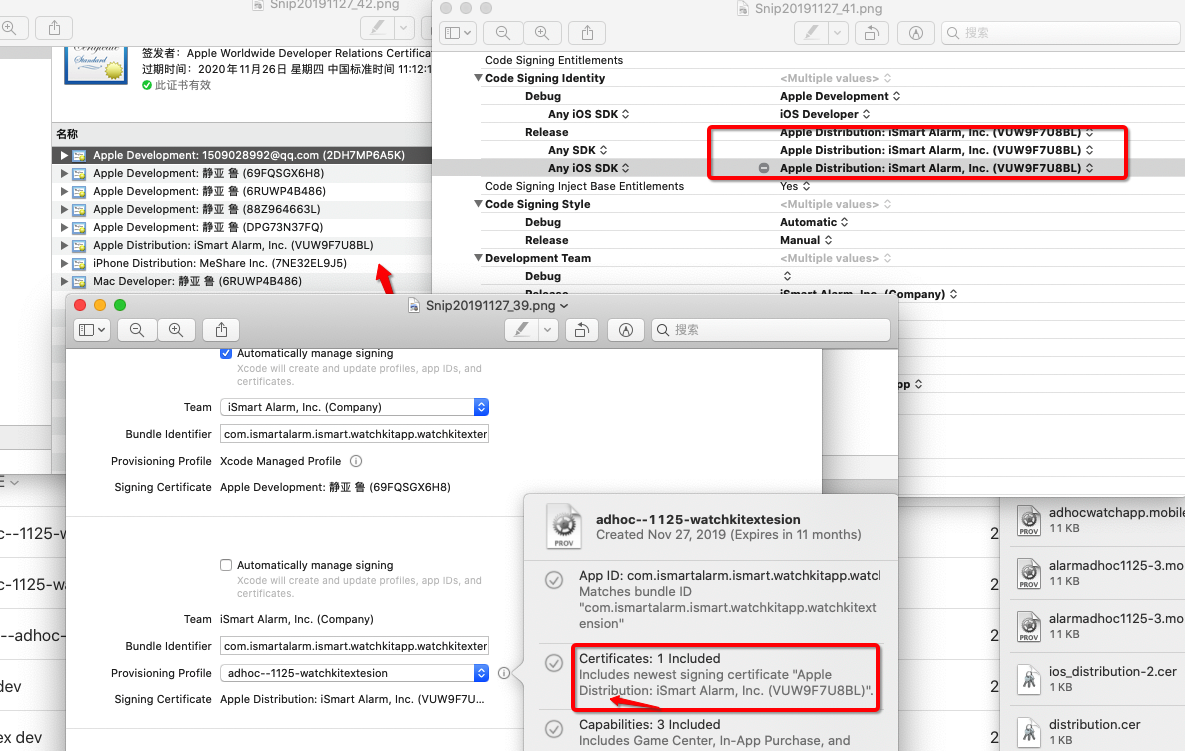
Task: Show Markup toolbar in Snip20191127_41.png window
Action: tap(916, 33)
